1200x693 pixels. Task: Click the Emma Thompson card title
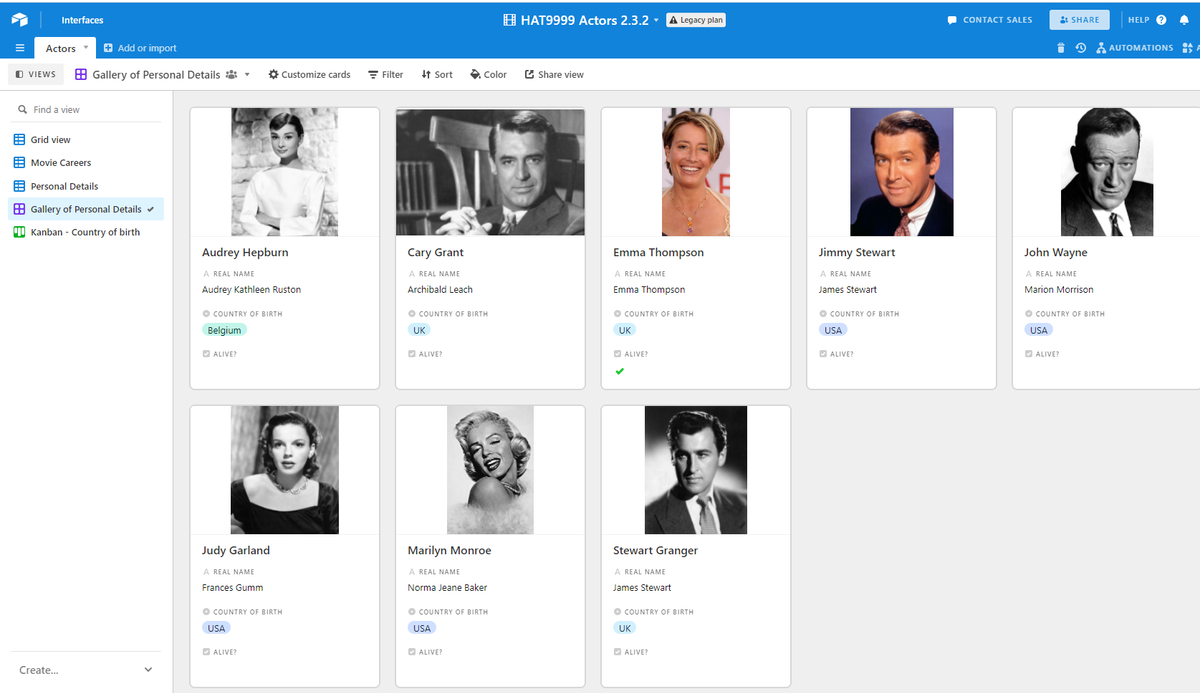point(658,252)
